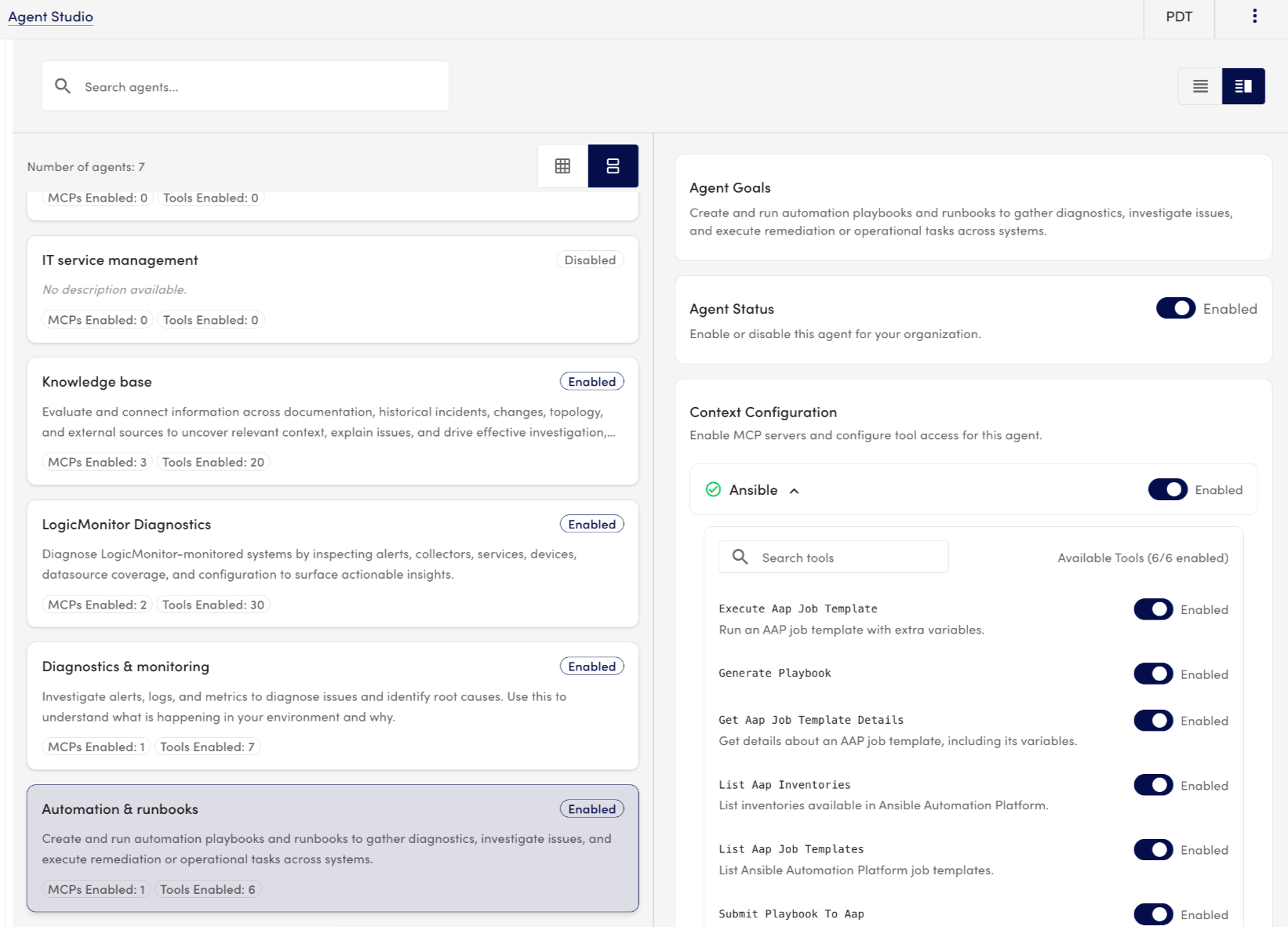1288x930 pixels.
Task: Click the Disabled badge on IT service management
Action: click(x=591, y=260)
